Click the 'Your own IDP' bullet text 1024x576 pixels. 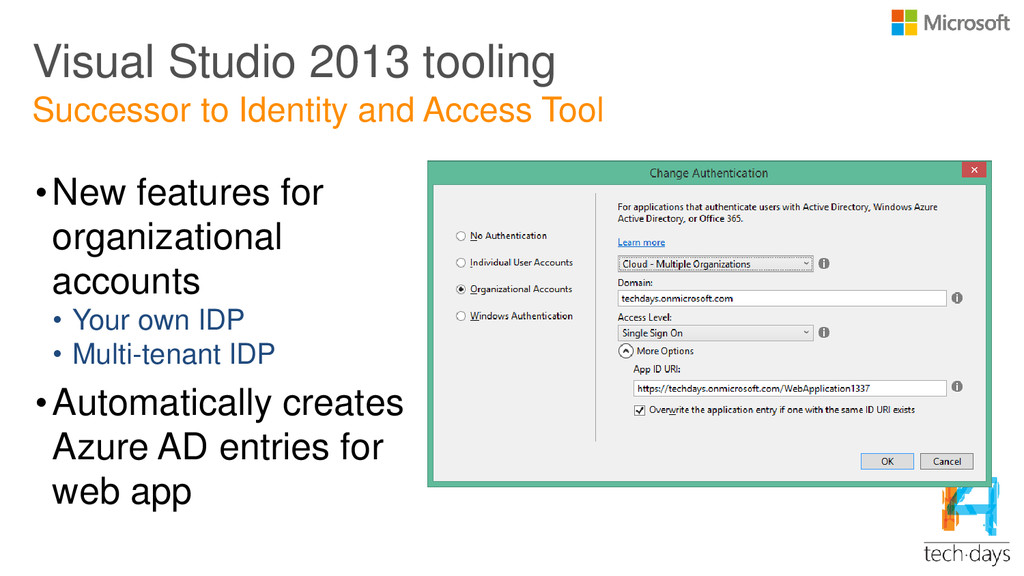tap(158, 320)
